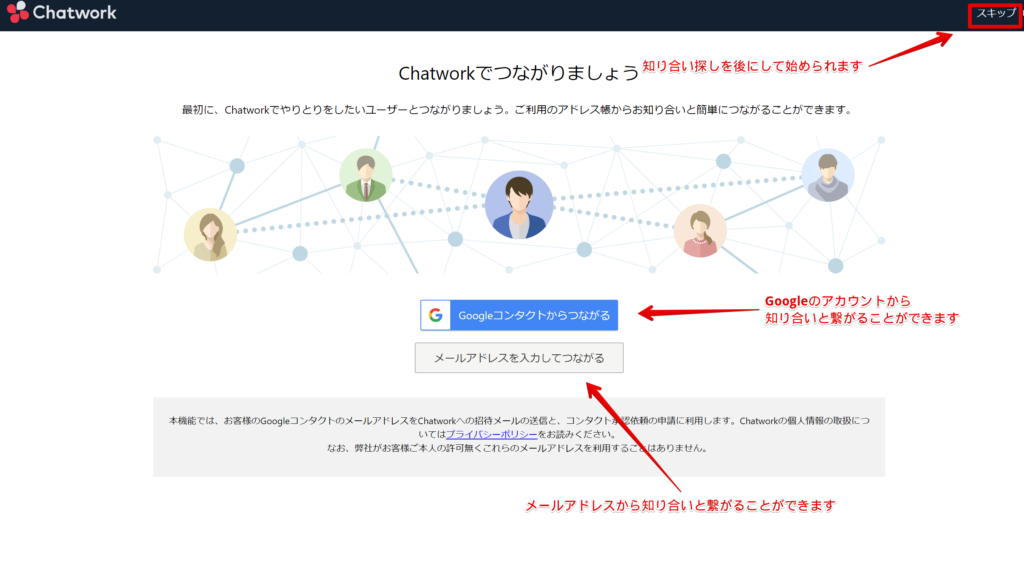Viewport: 1024px width, 563px height.
Task: Open the プライバシーポリシー link
Action: (x=491, y=434)
